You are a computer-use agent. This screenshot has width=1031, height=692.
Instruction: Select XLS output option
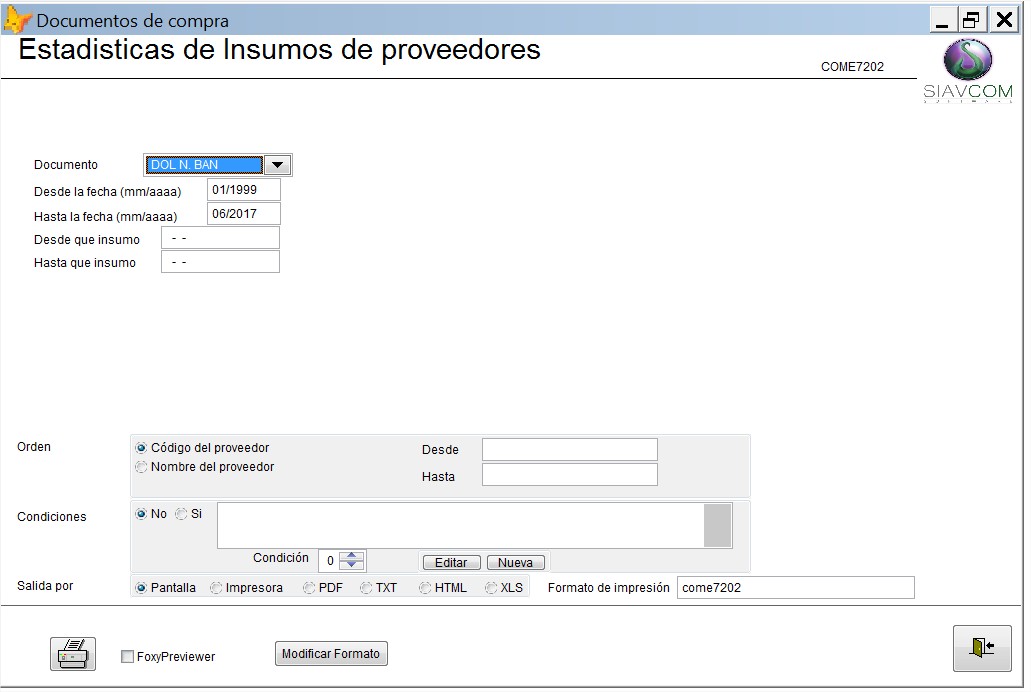[491, 588]
